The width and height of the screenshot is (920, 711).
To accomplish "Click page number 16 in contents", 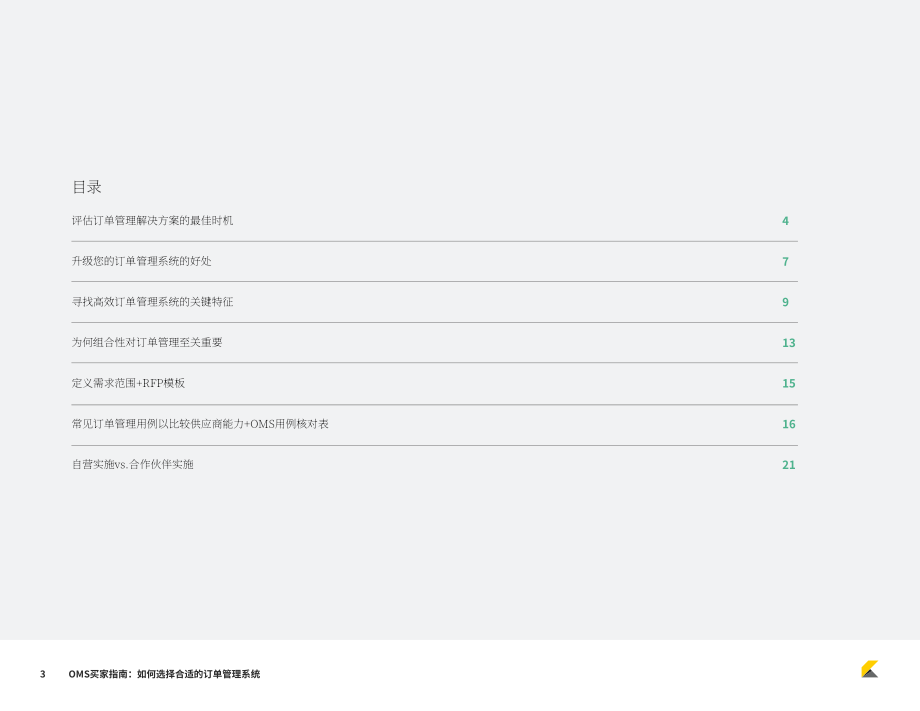I will coord(789,424).
